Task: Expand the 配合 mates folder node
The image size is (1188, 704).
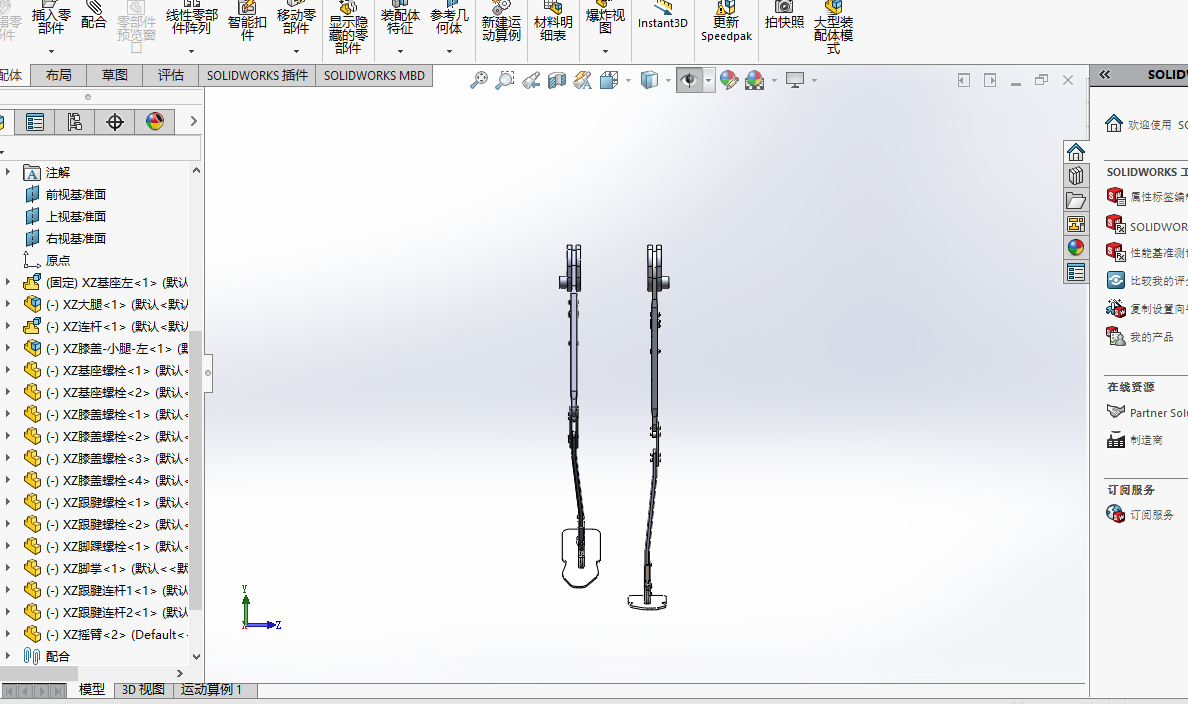Action: pos(8,656)
